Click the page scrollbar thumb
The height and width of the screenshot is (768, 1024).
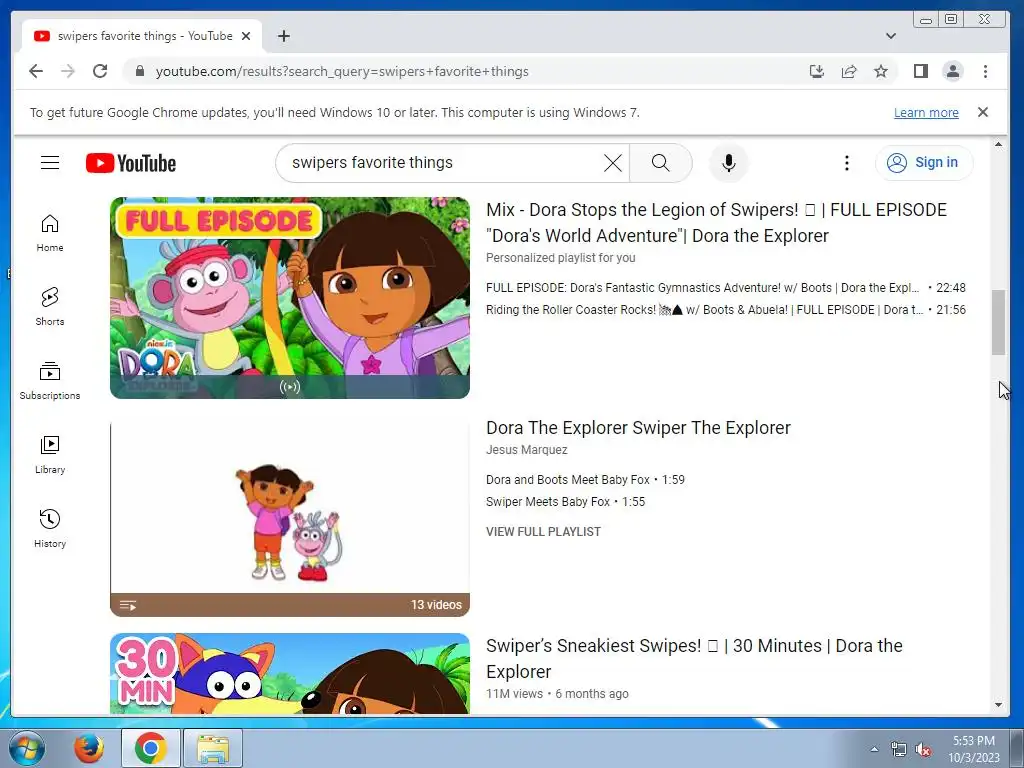[x=998, y=323]
